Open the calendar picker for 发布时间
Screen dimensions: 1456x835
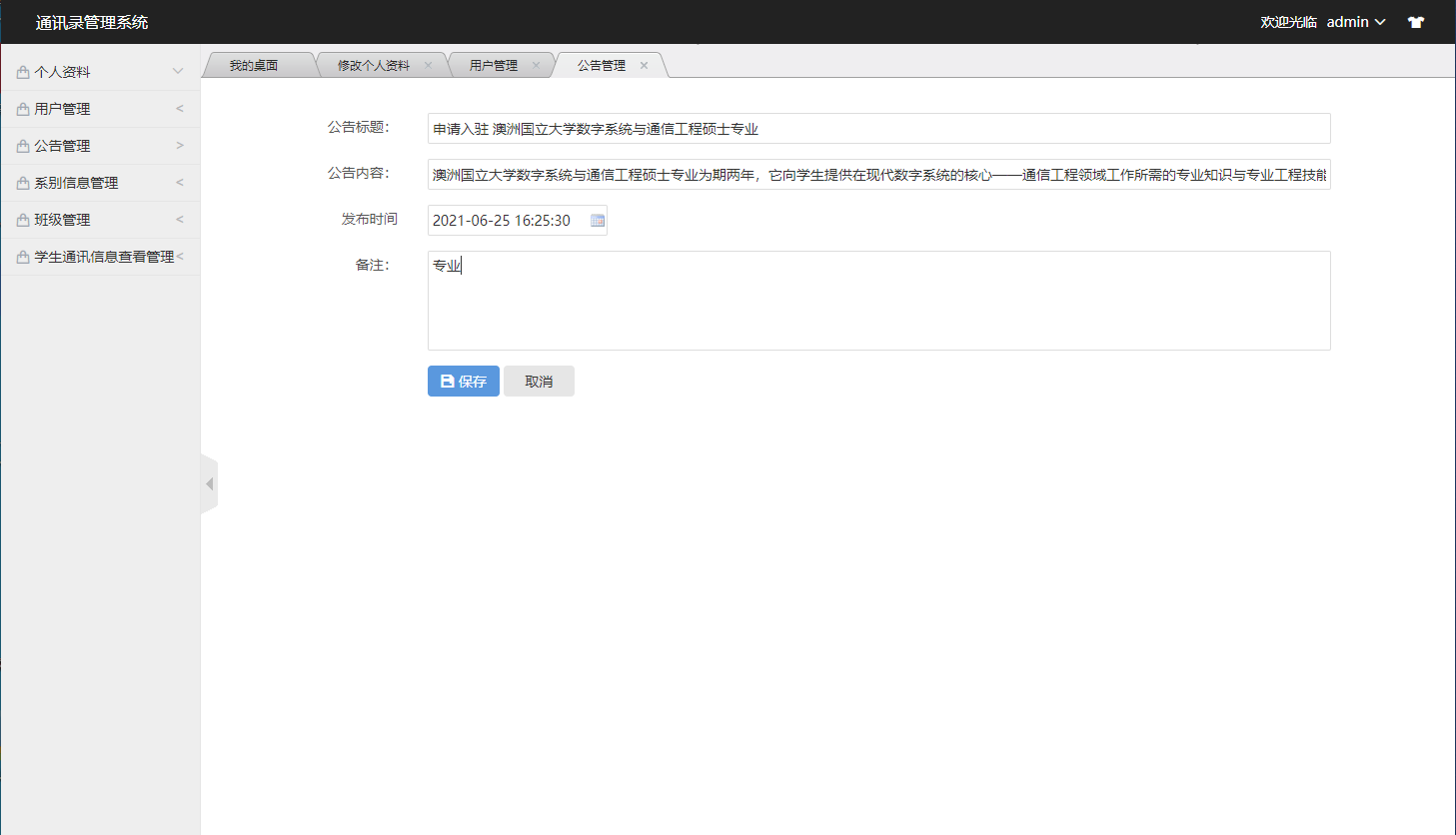pos(597,220)
